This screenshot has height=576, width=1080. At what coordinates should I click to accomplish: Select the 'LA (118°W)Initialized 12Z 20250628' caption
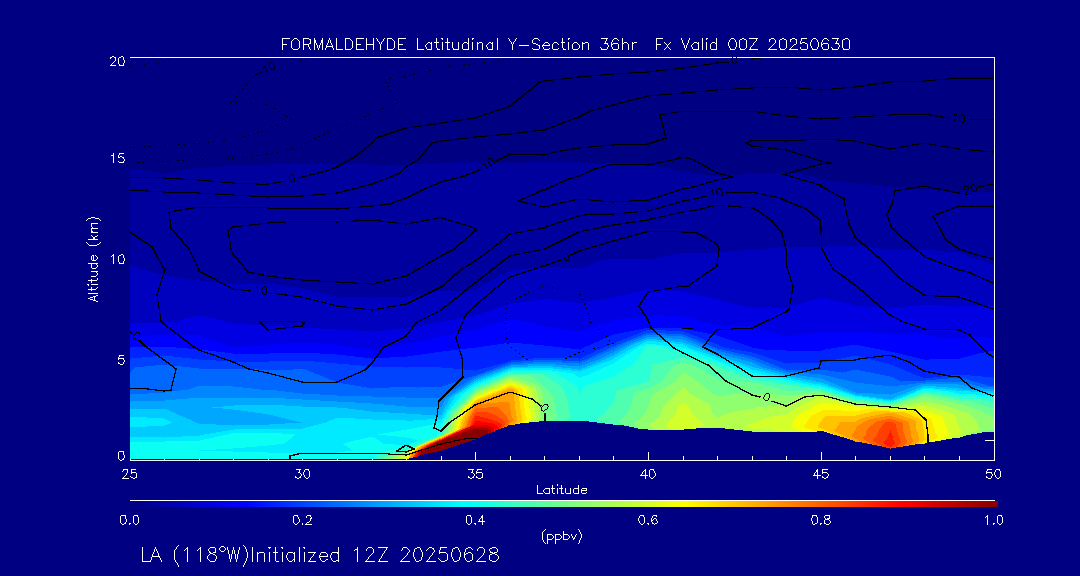click(x=320, y=556)
